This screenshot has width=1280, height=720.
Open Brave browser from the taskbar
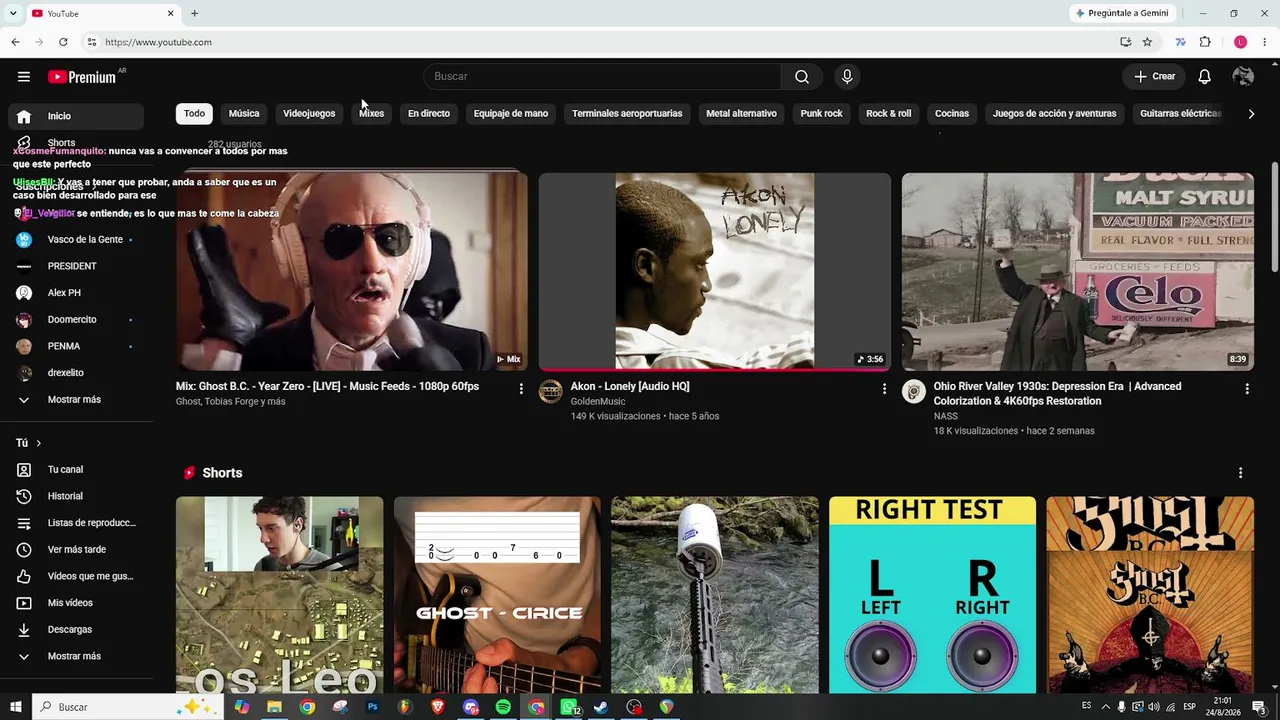coord(438,707)
